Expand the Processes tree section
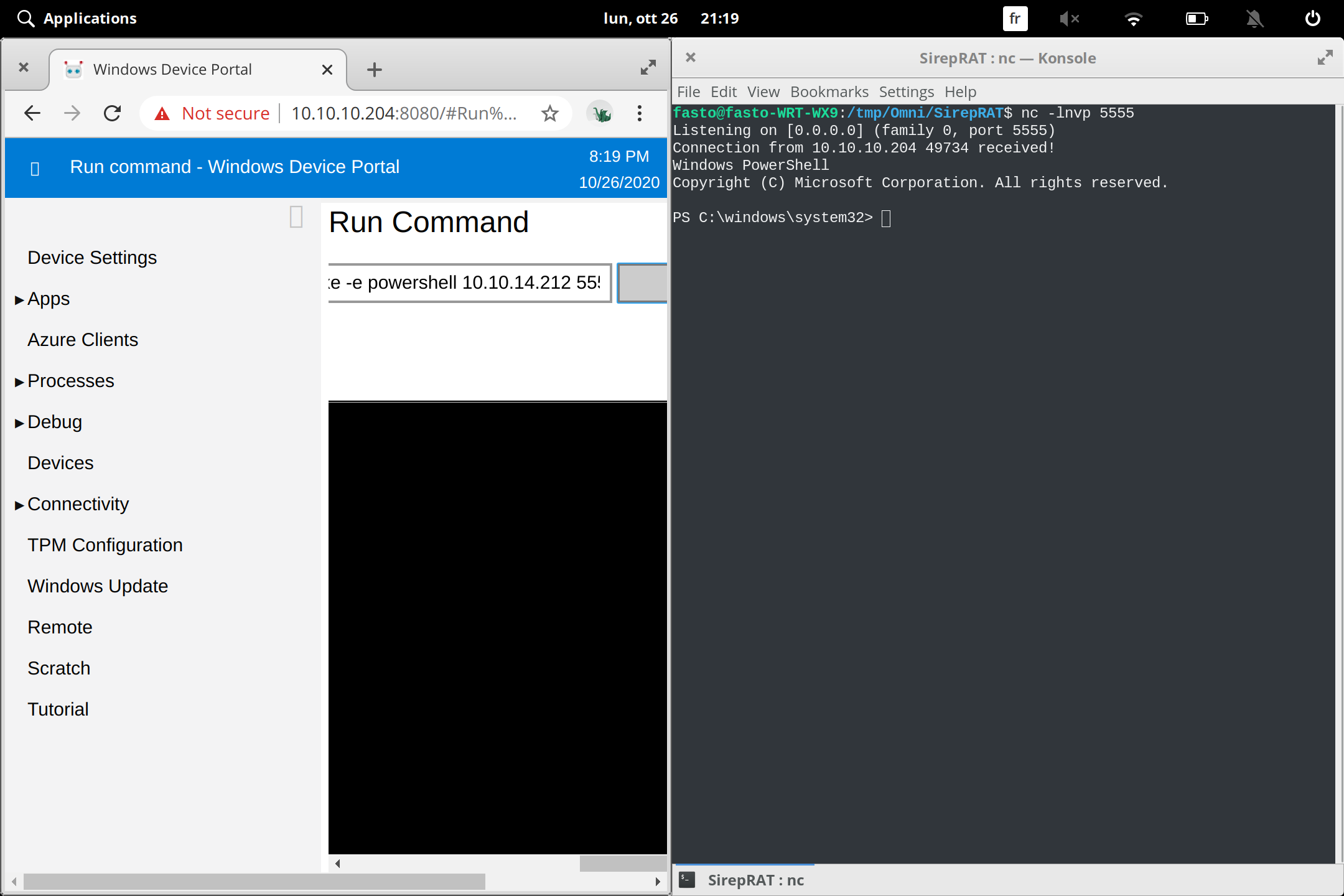The image size is (1344, 896). pyautogui.click(x=19, y=382)
